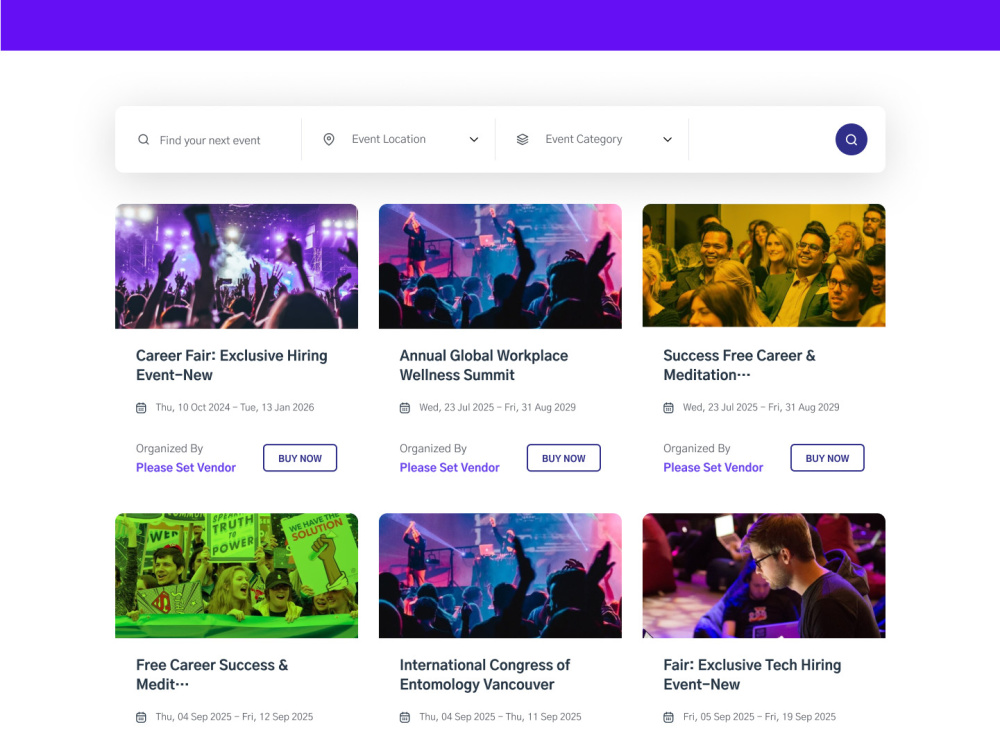Click Please Set Vendor on Success Free Career card

713,468
